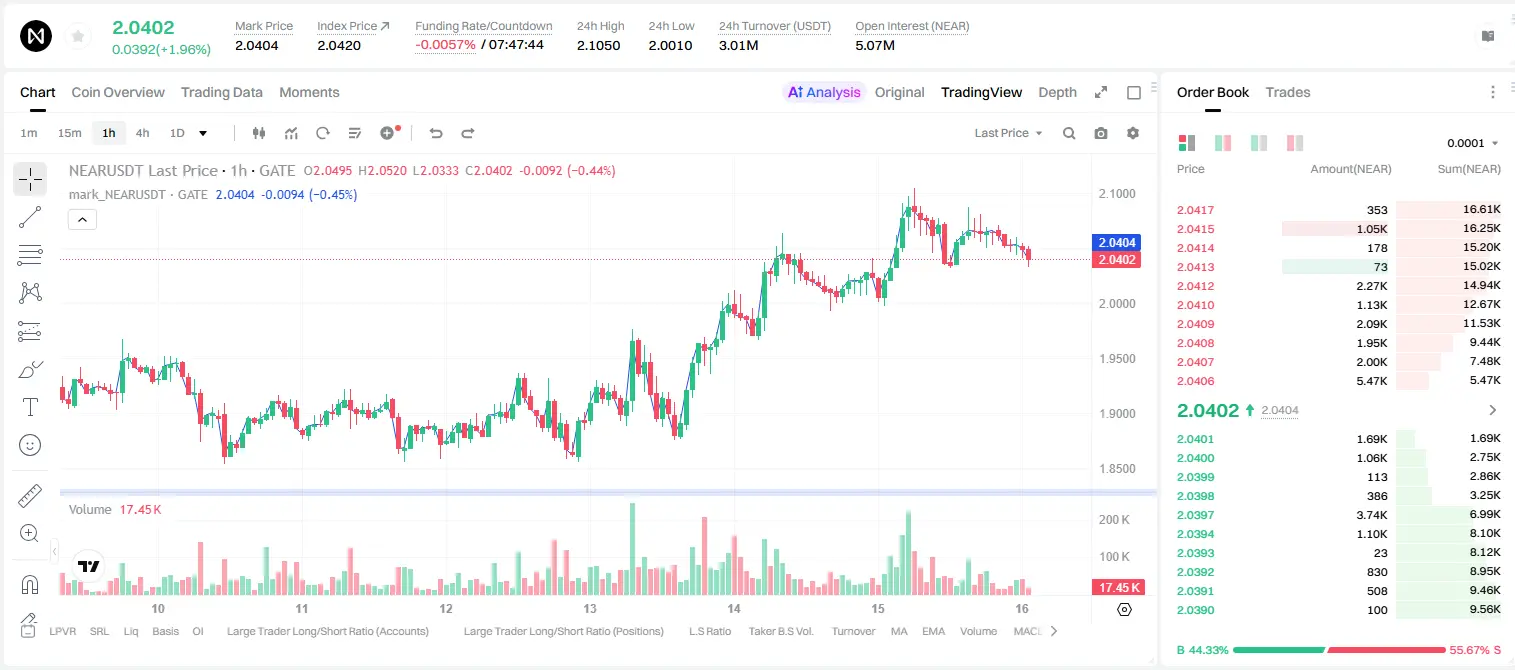Switch to Coin Overview tab

[x=118, y=92]
